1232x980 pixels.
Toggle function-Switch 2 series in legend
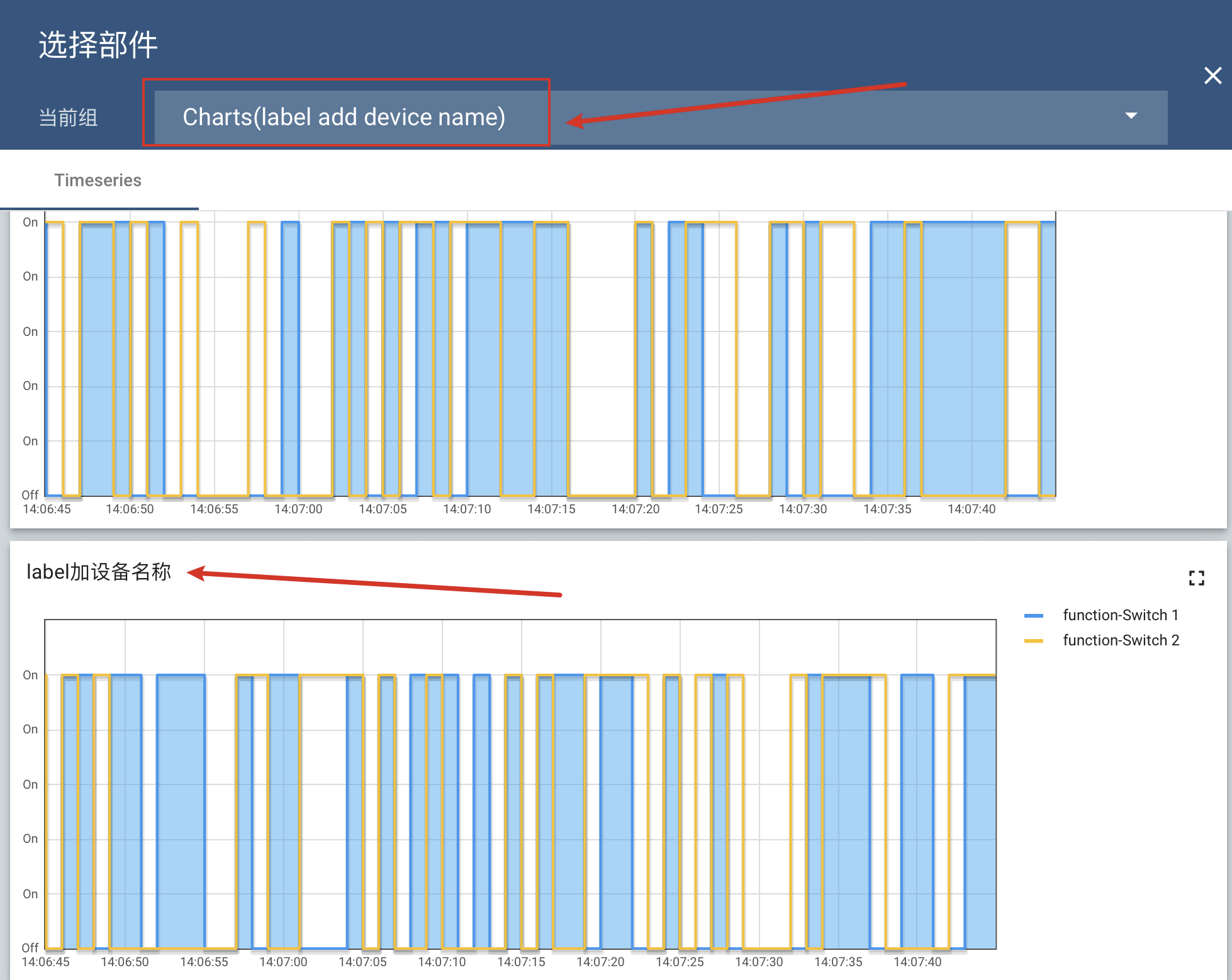pos(1121,640)
